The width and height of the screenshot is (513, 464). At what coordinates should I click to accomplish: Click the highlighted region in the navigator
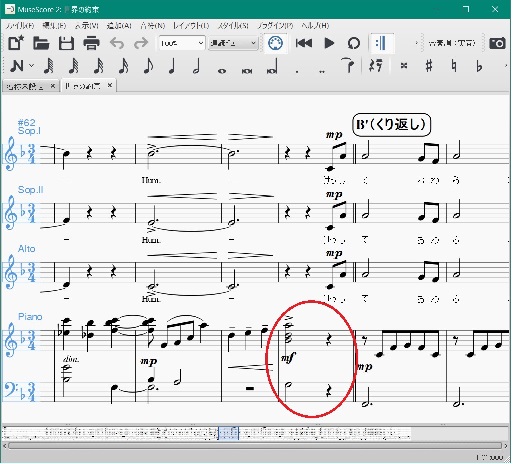tap(228, 433)
